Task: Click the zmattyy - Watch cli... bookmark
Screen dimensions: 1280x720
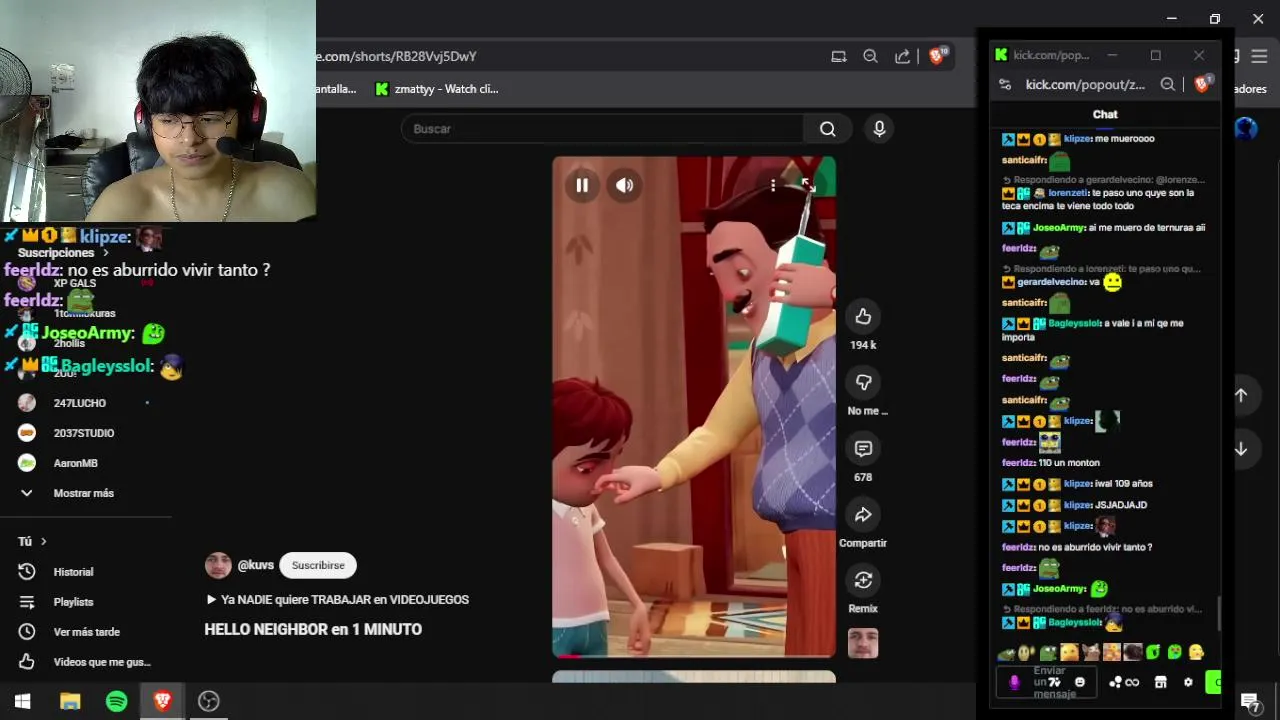Action: pos(436,89)
